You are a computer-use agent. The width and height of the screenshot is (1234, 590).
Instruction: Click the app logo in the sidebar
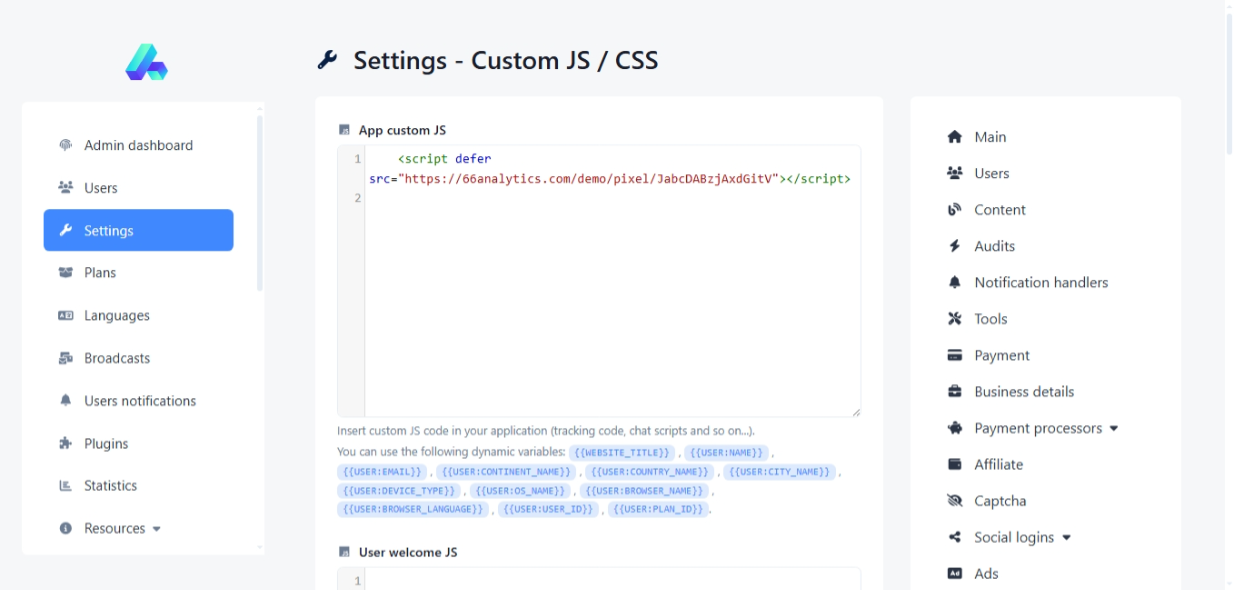[146, 62]
